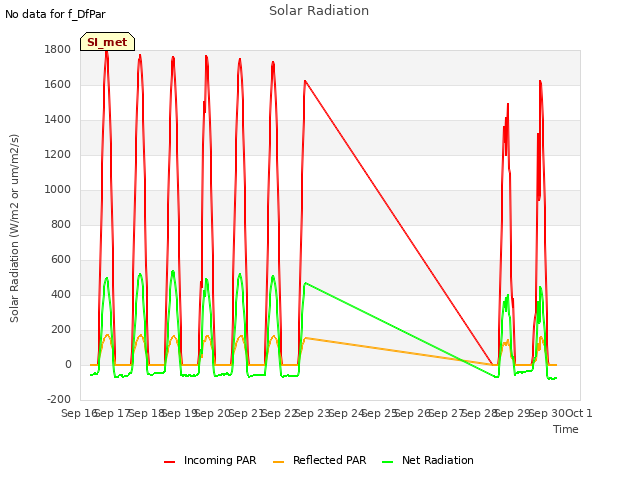Click the 200 y-axis tick label

(x=61, y=330)
